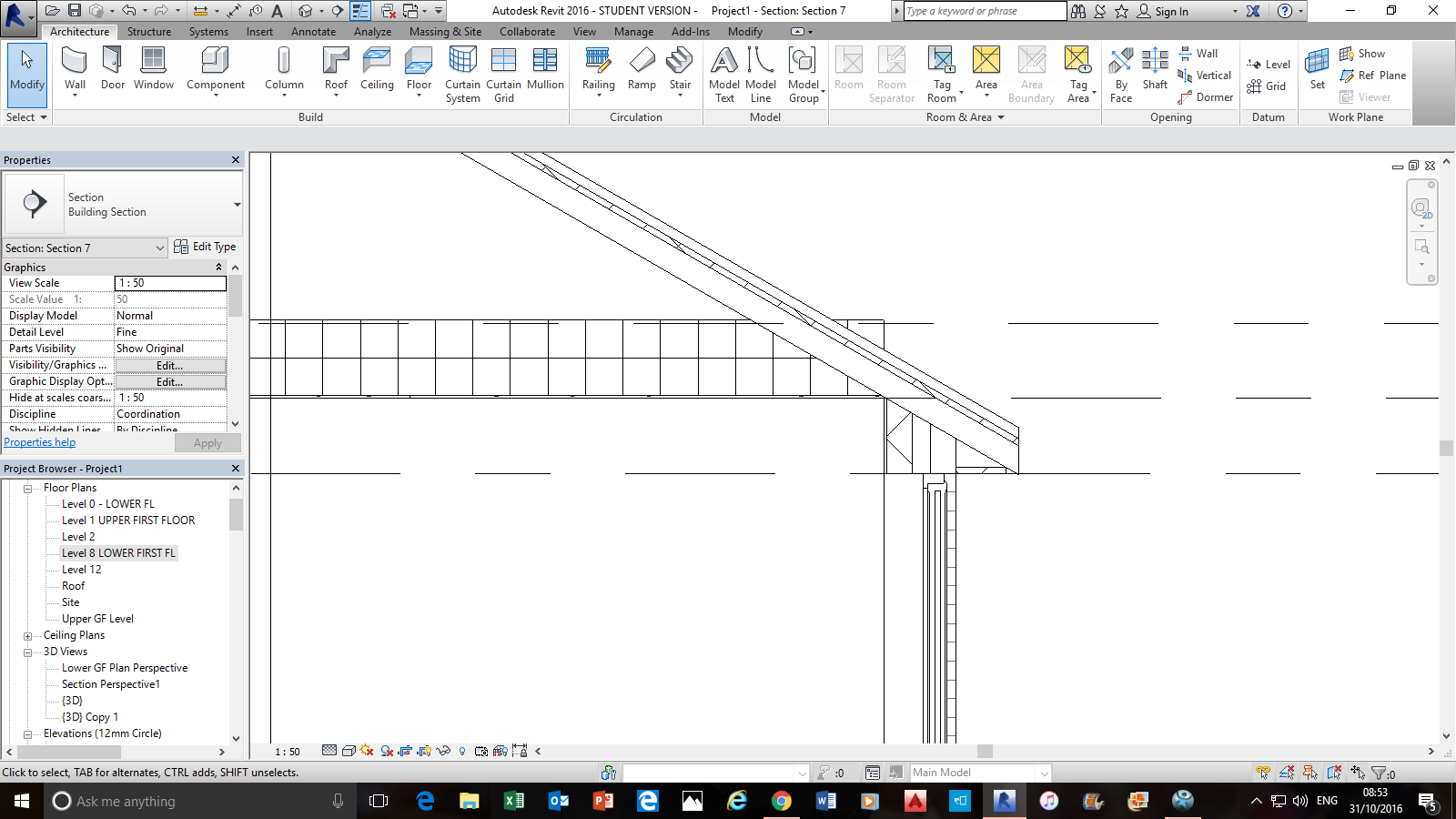Click the Save icon in the quick access toolbar
Screen dimensions: 1456x819
coord(75,11)
